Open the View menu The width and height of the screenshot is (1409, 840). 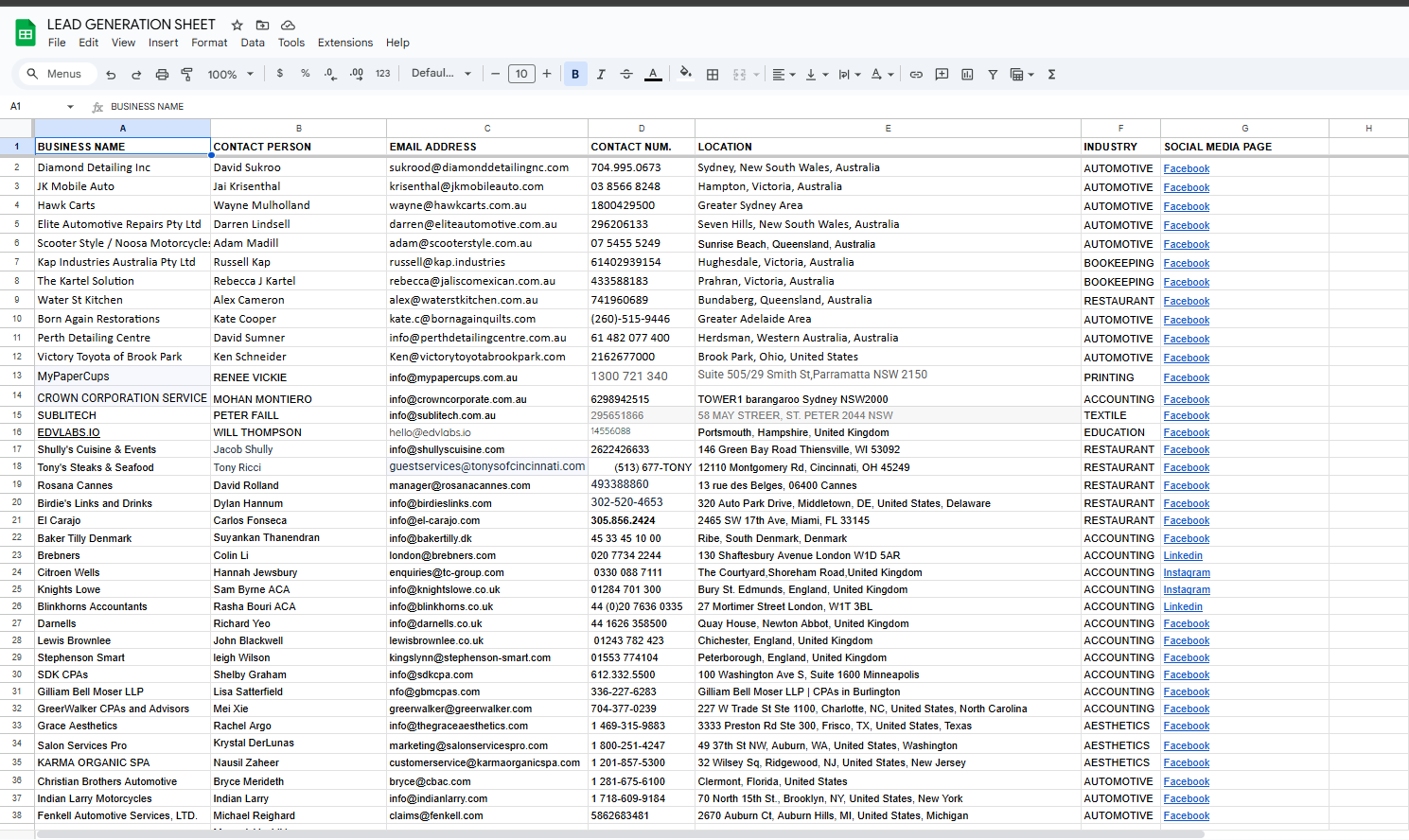click(123, 43)
